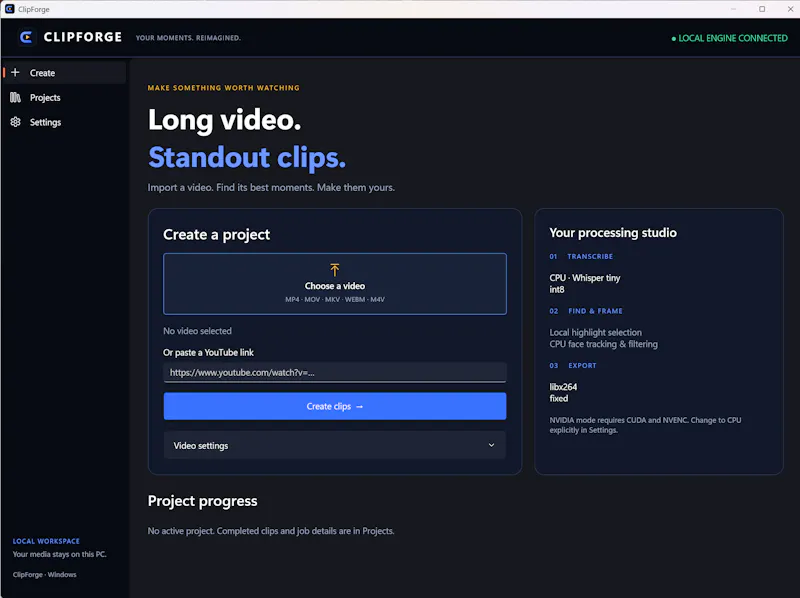
Task: Click 'CPU face tracking & filtering' text
Action: point(604,344)
